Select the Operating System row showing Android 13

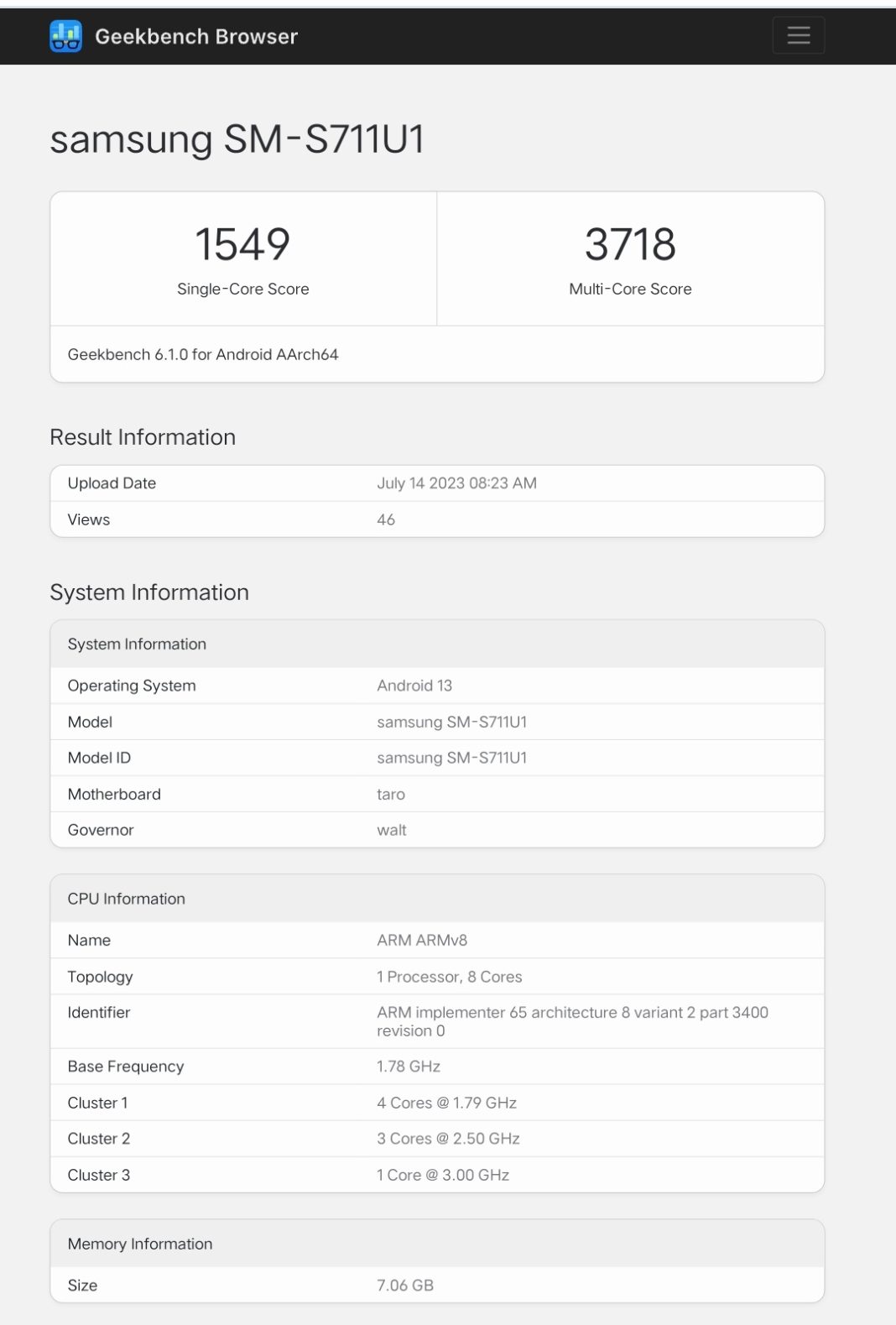[436, 685]
